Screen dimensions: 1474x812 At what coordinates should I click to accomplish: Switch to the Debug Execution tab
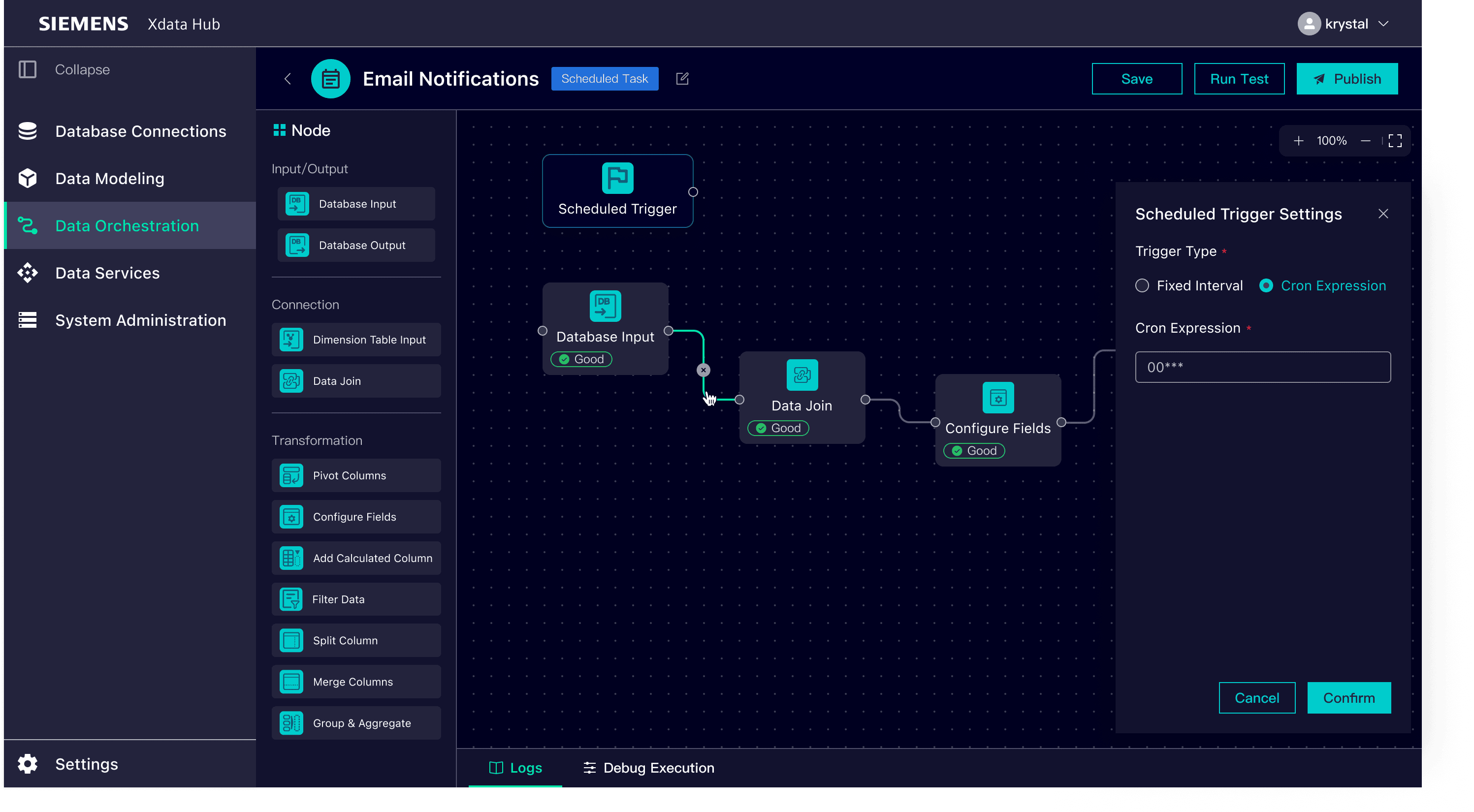pos(648,767)
